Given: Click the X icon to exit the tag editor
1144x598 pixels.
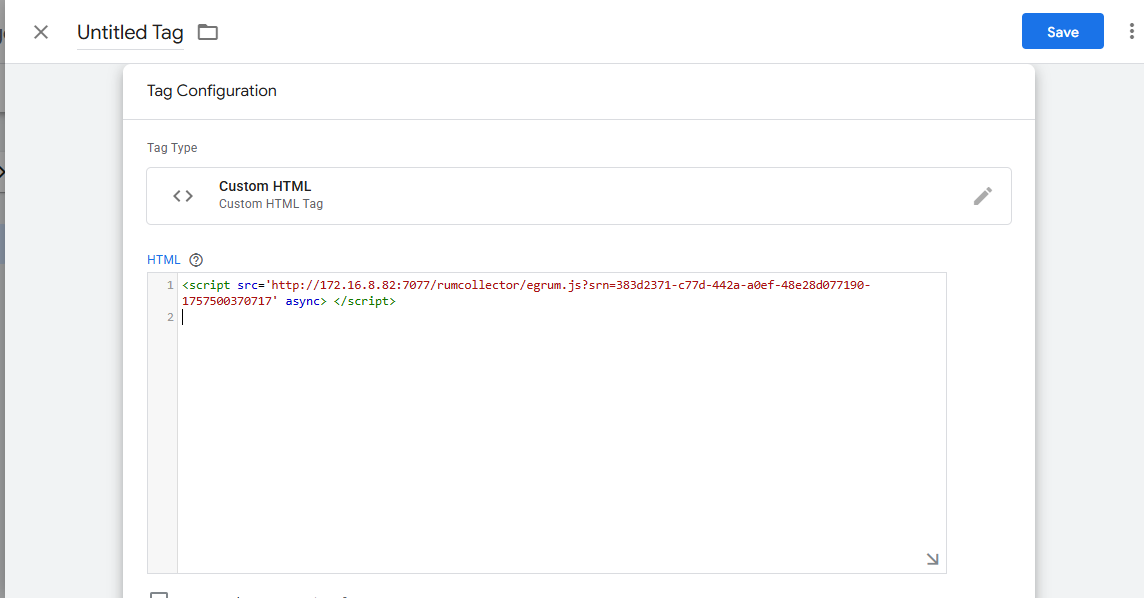Looking at the screenshot, I should 40,31.
